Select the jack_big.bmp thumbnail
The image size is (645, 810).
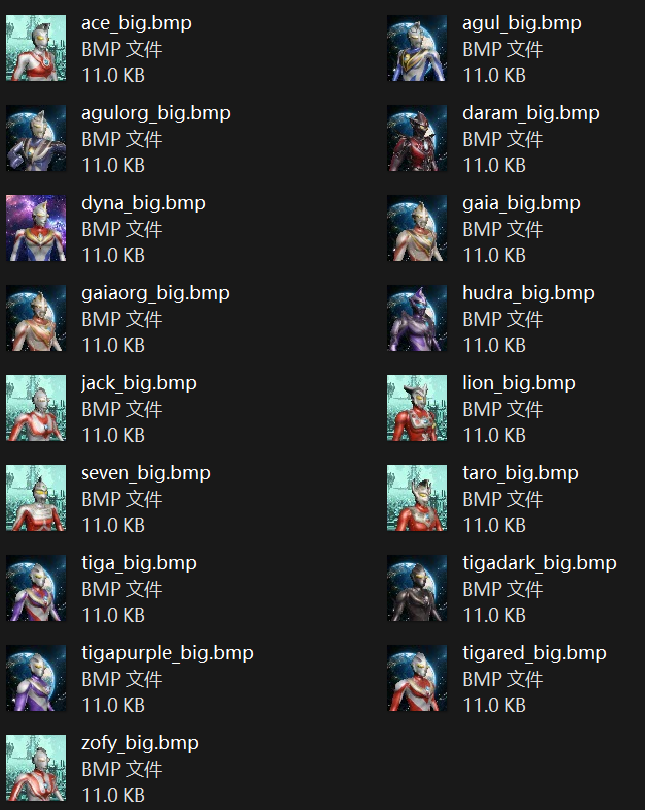point(36,408)
